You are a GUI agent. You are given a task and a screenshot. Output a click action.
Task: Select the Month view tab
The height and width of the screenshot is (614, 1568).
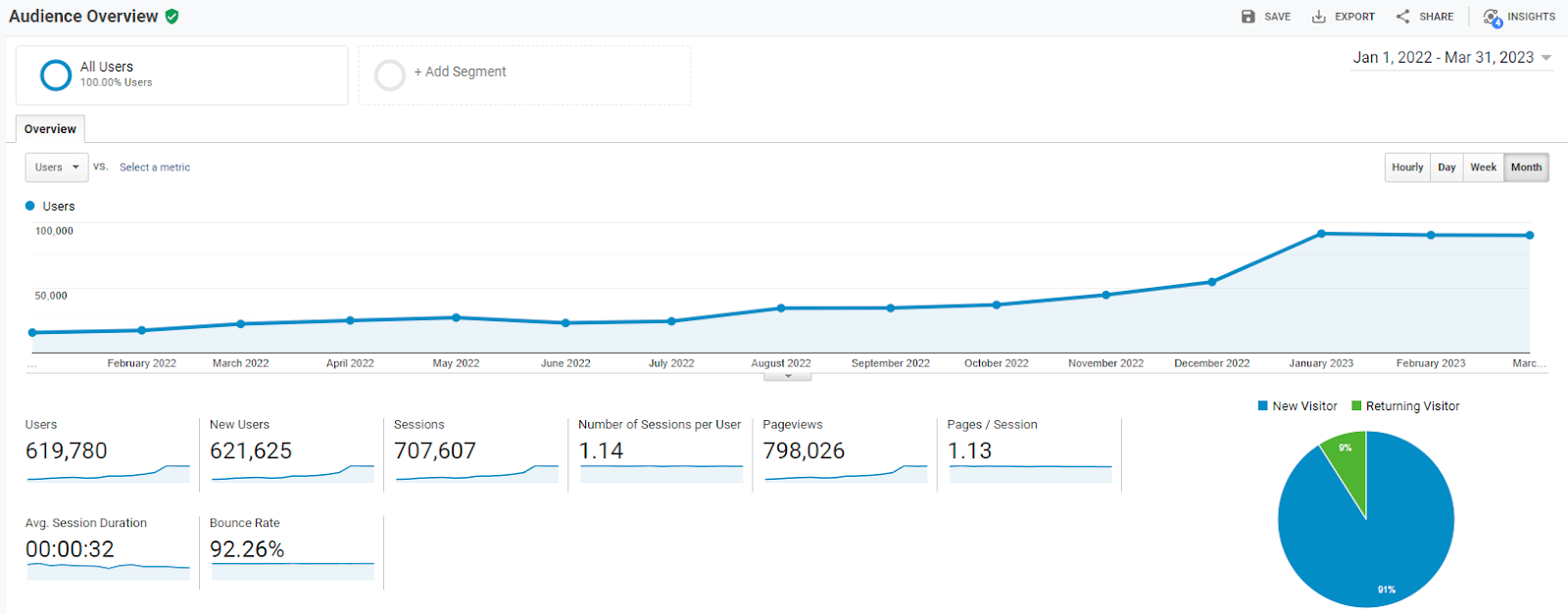point(1527,167)
